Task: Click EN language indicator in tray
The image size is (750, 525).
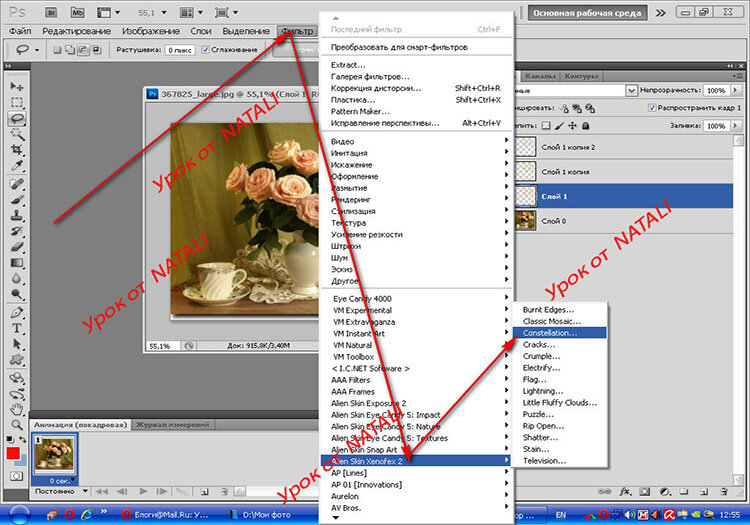Action: [x=561, y=515]
